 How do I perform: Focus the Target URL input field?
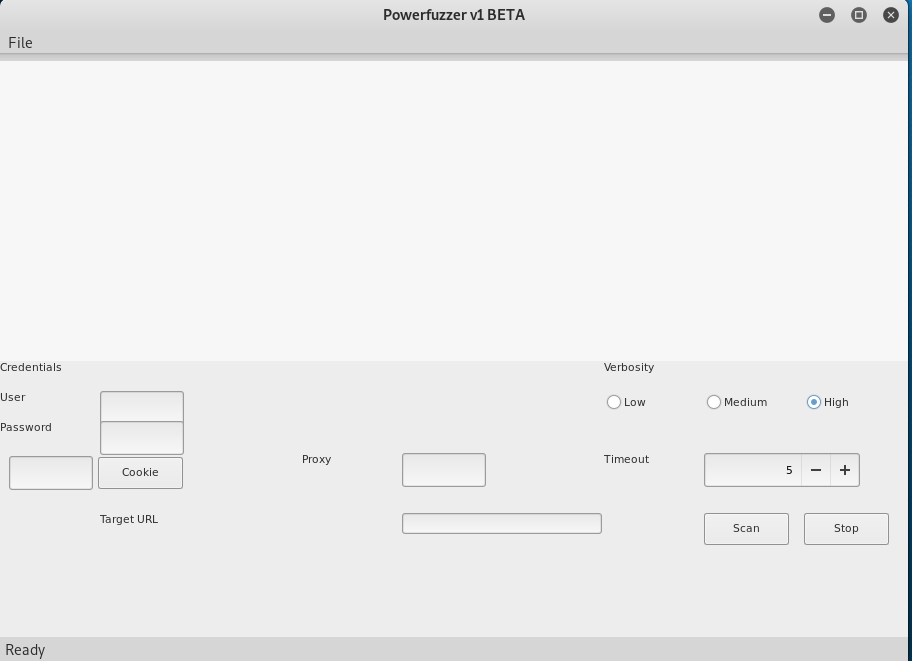(501, 524)
